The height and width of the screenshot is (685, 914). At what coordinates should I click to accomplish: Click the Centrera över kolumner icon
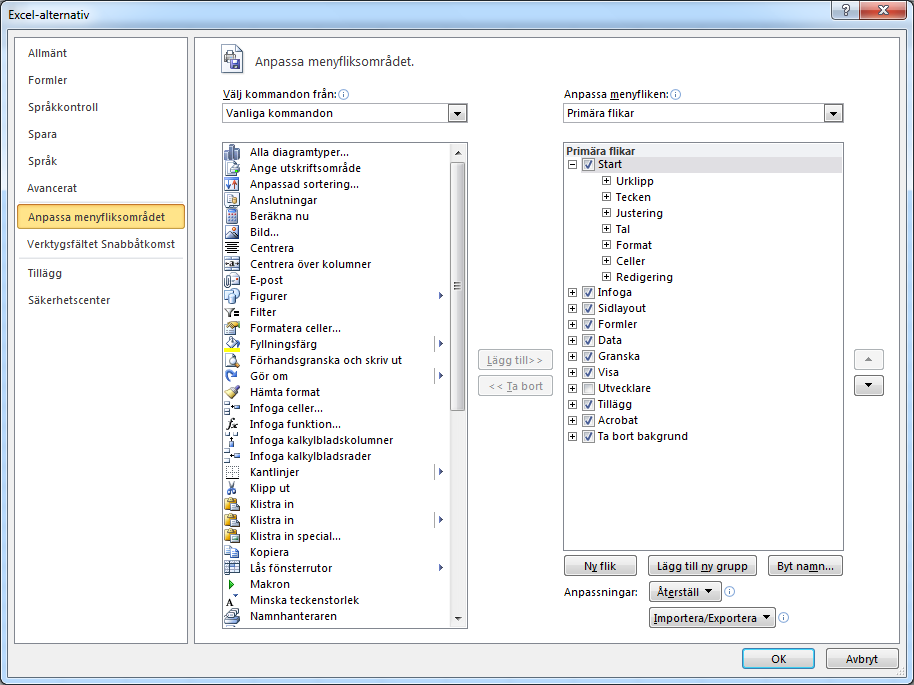coord(232,264)
